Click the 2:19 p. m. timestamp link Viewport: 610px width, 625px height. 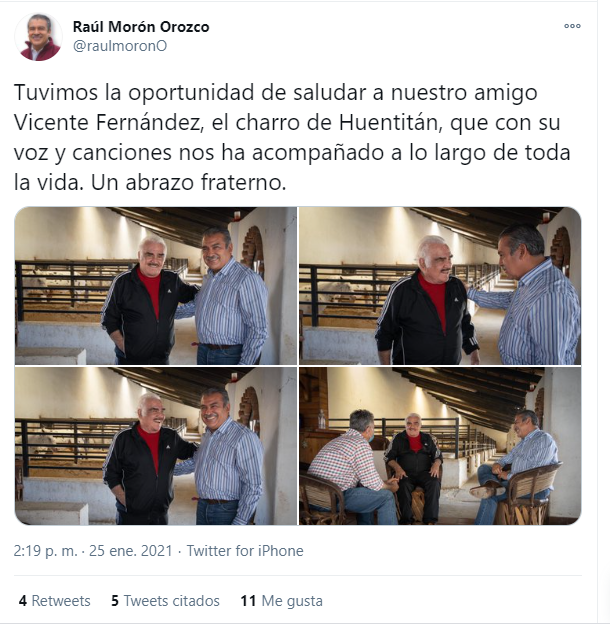(45, 551)
